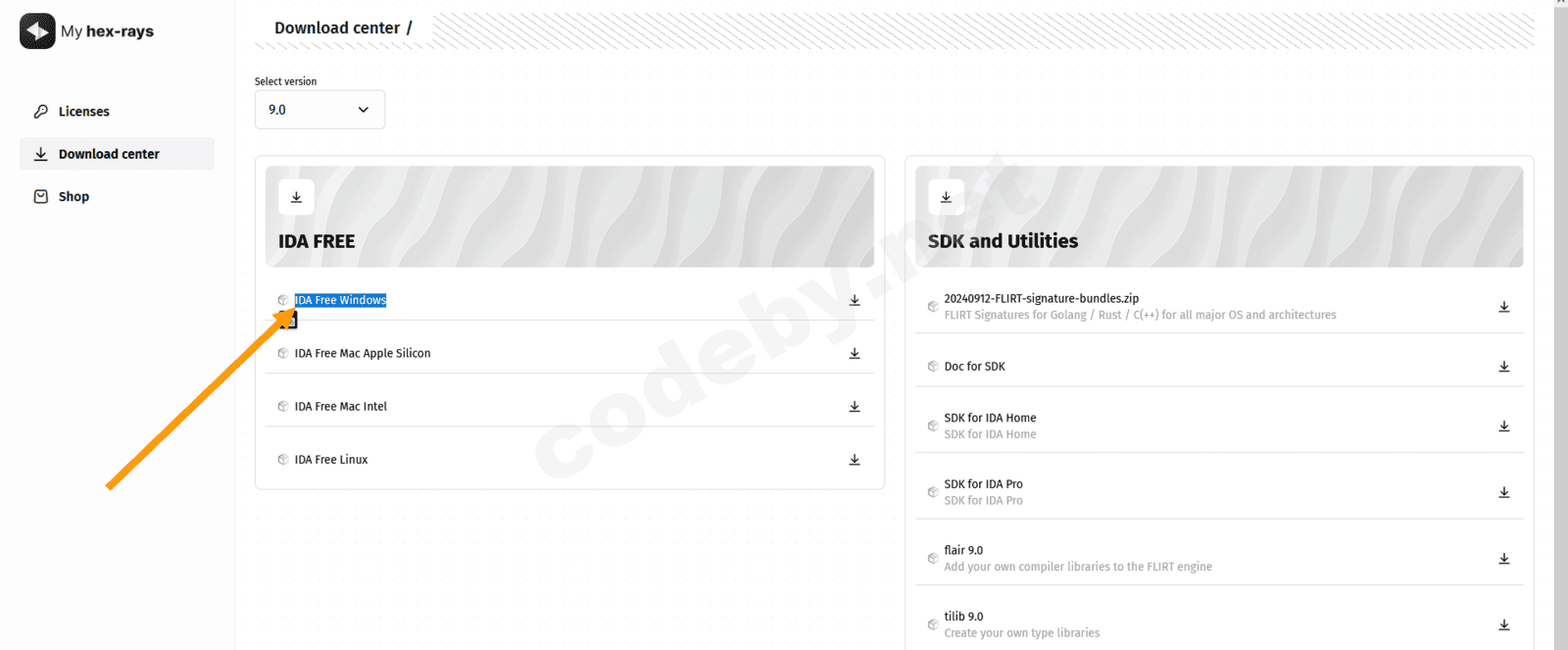1568x650 pixels.
Task: Click the IDA FREE card header download icon
Action: tap(296, 197)
